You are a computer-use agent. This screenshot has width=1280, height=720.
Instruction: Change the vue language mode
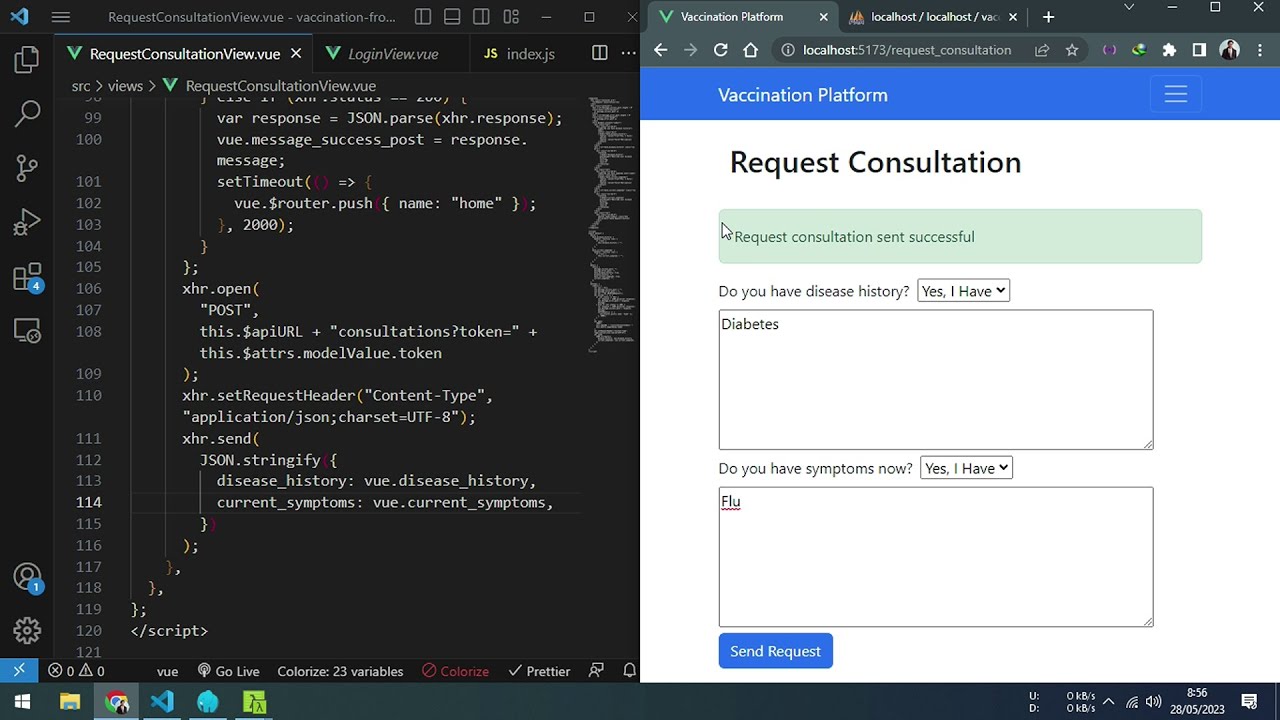click(x=167, y=671)
